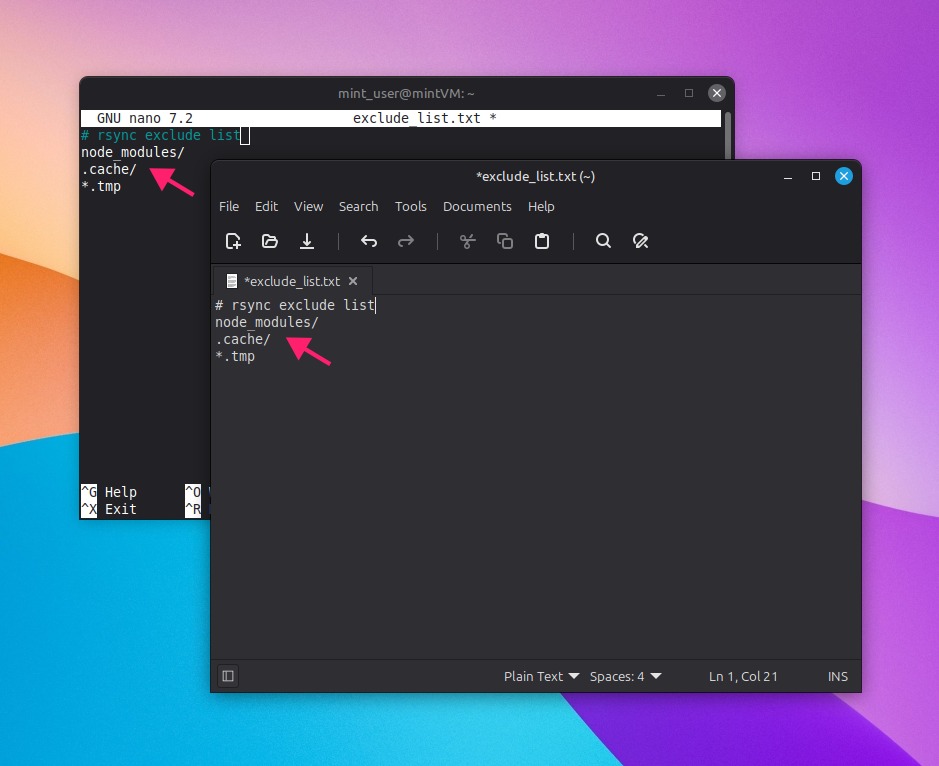Open the File menu
Image resolution: width=939 pixels, height=766 pixels.
pyautogui.click(x=229, y=207)
